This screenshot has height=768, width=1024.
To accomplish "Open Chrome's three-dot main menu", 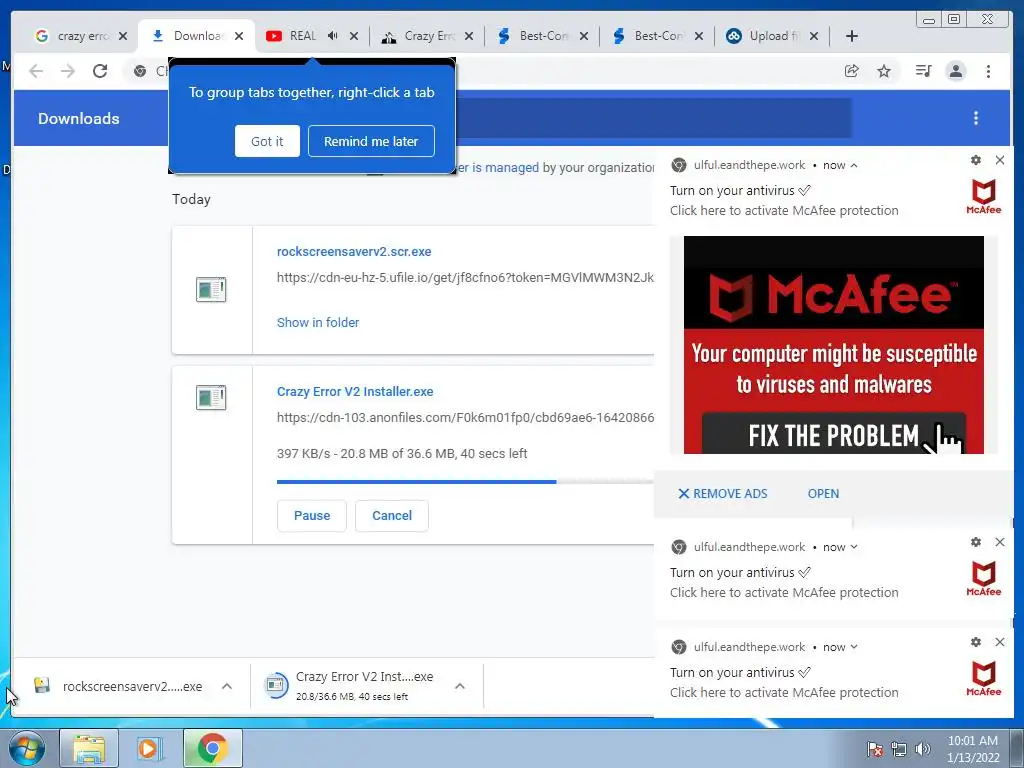I will click(988, 71).
